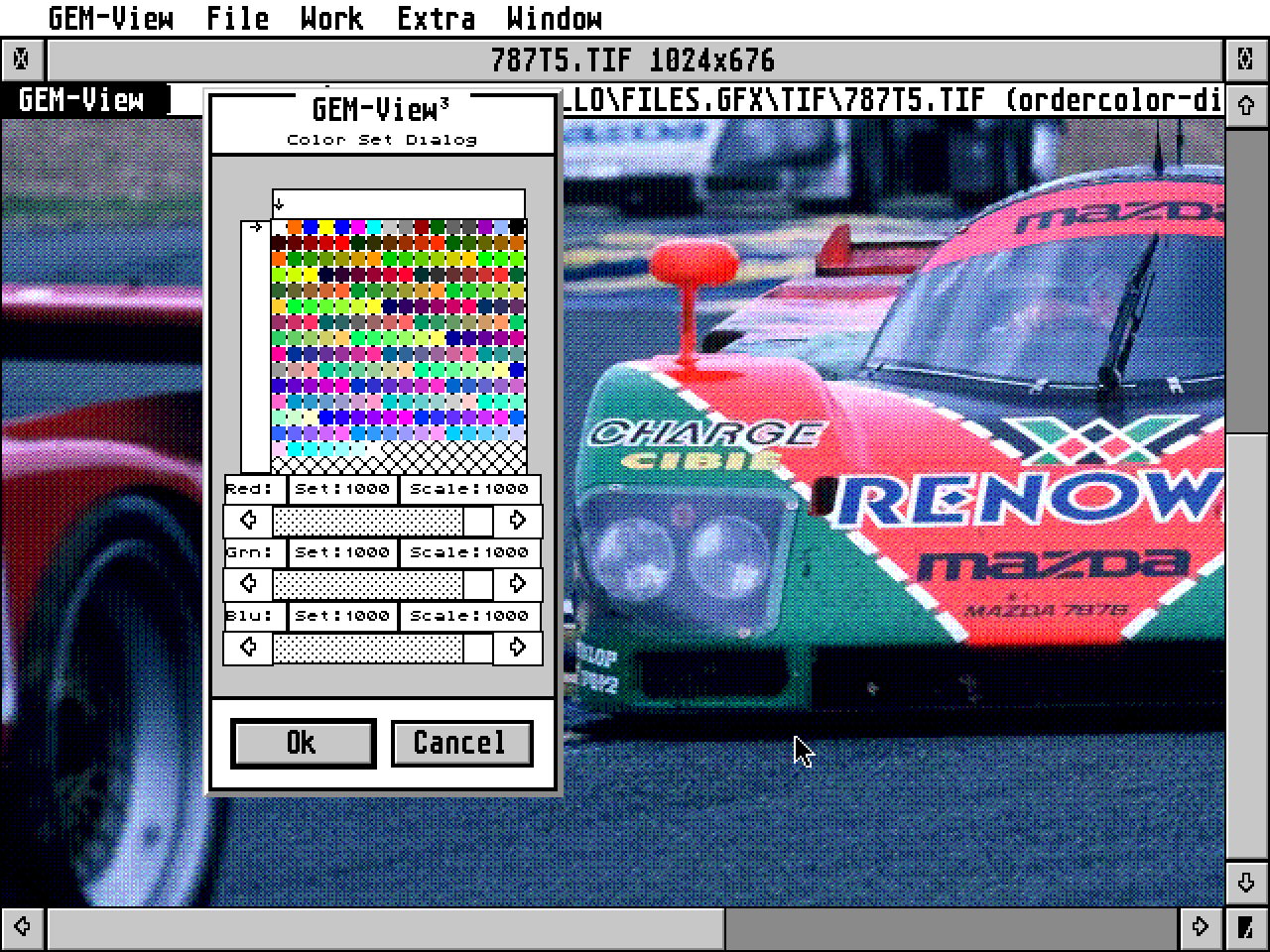Click the horizontal scroll-left arrow
Viewport: 1270px width, 952px height.
(x=22, y=928)
